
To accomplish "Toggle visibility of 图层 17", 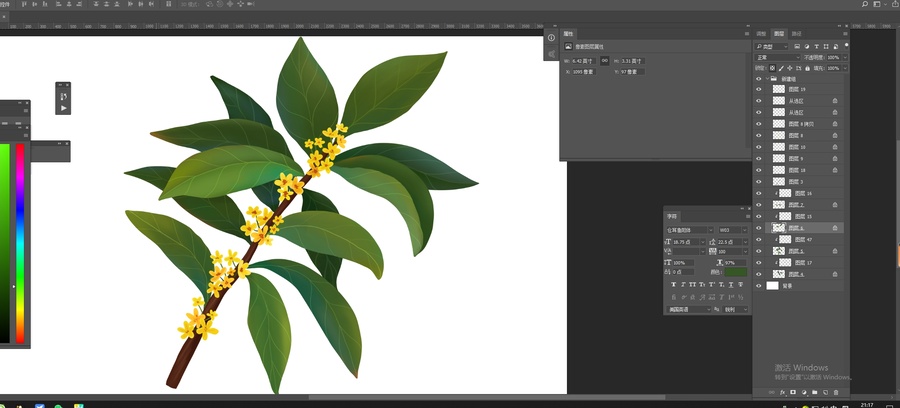I will [x=759, y=263].
